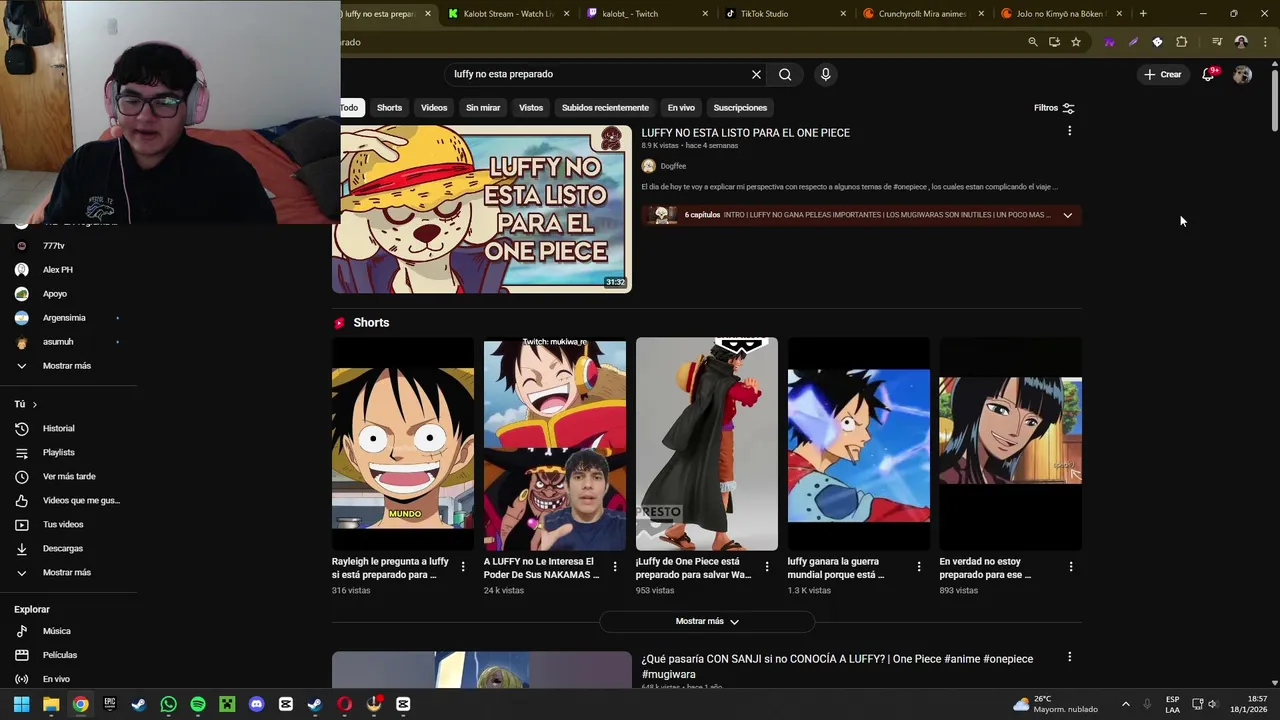Select the Shorts filter chip
This screenshot has width=1280, height=720.
(x=389, y=108)
